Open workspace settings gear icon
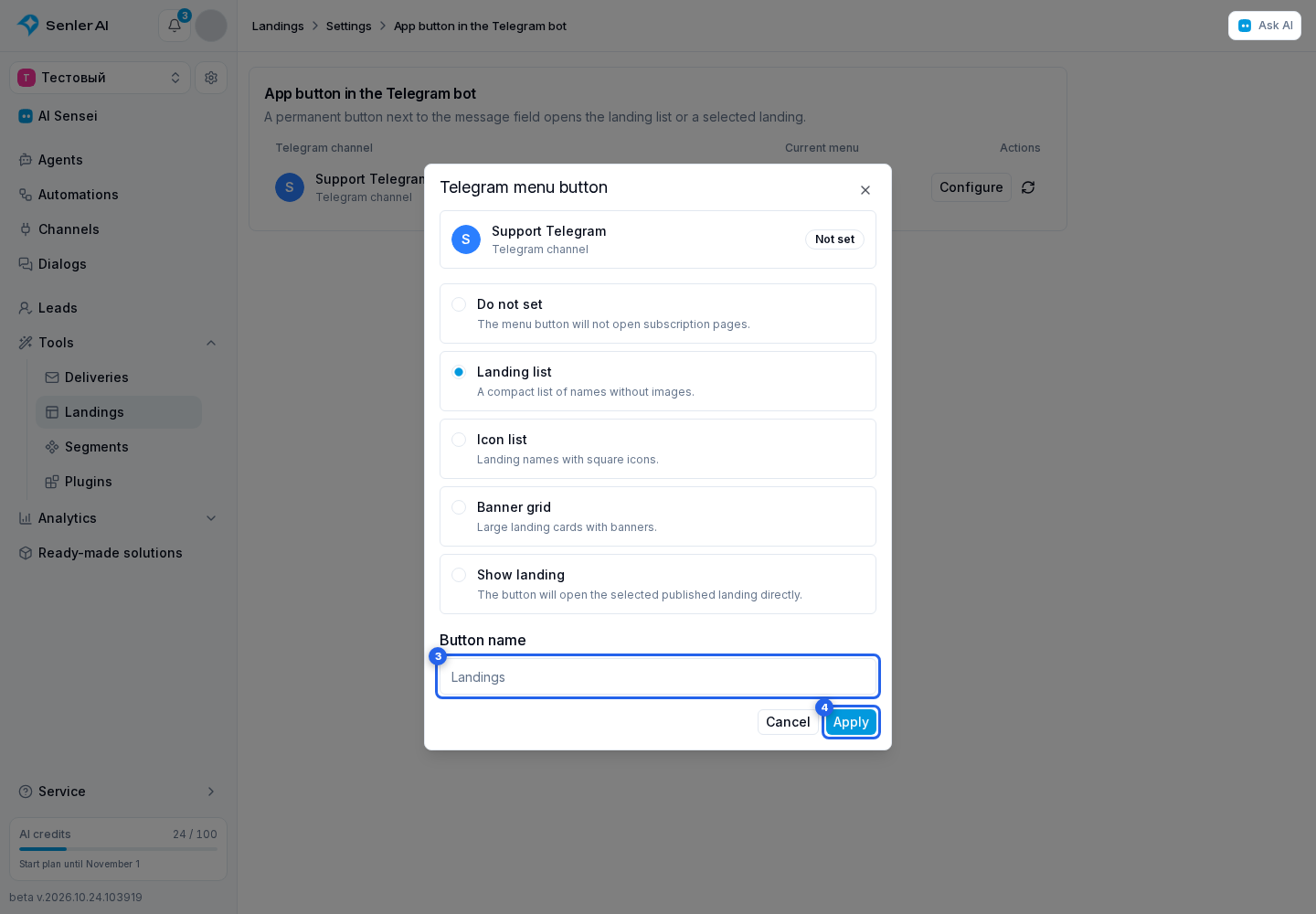Viewport: 1316px width, 914px height. pyautogui.click(x=211, y=78)
